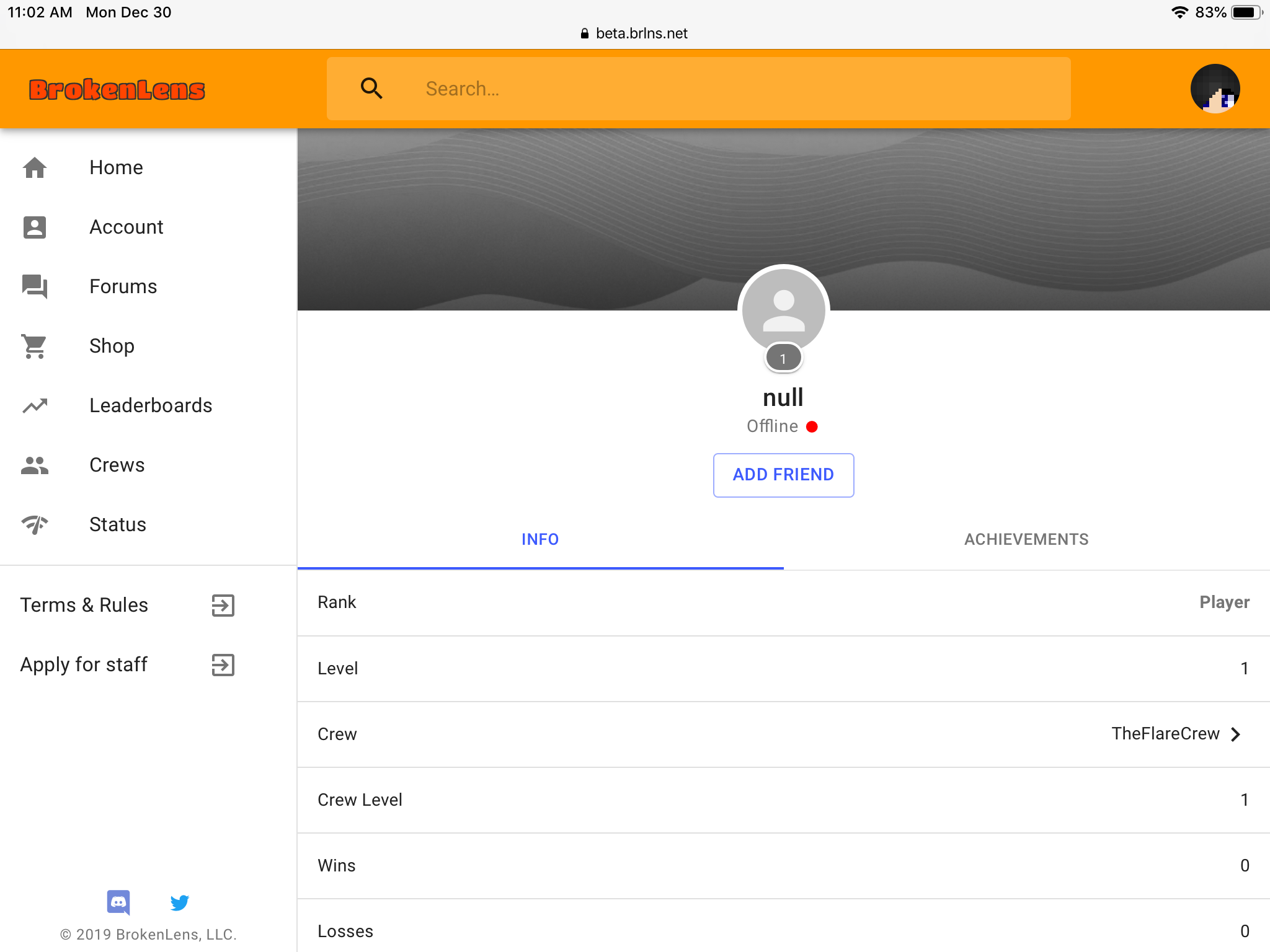Click the 2019 BrokenLens, LLC copyright text
This screenshot has height=952, width=1270.
(x=148, y=935)
